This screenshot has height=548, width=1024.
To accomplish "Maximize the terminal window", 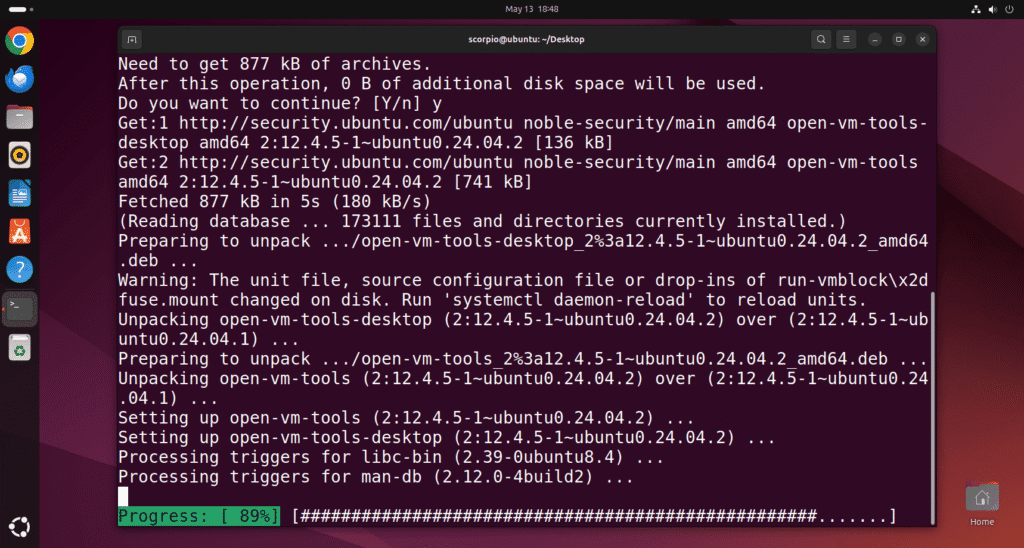I will 899,39.
